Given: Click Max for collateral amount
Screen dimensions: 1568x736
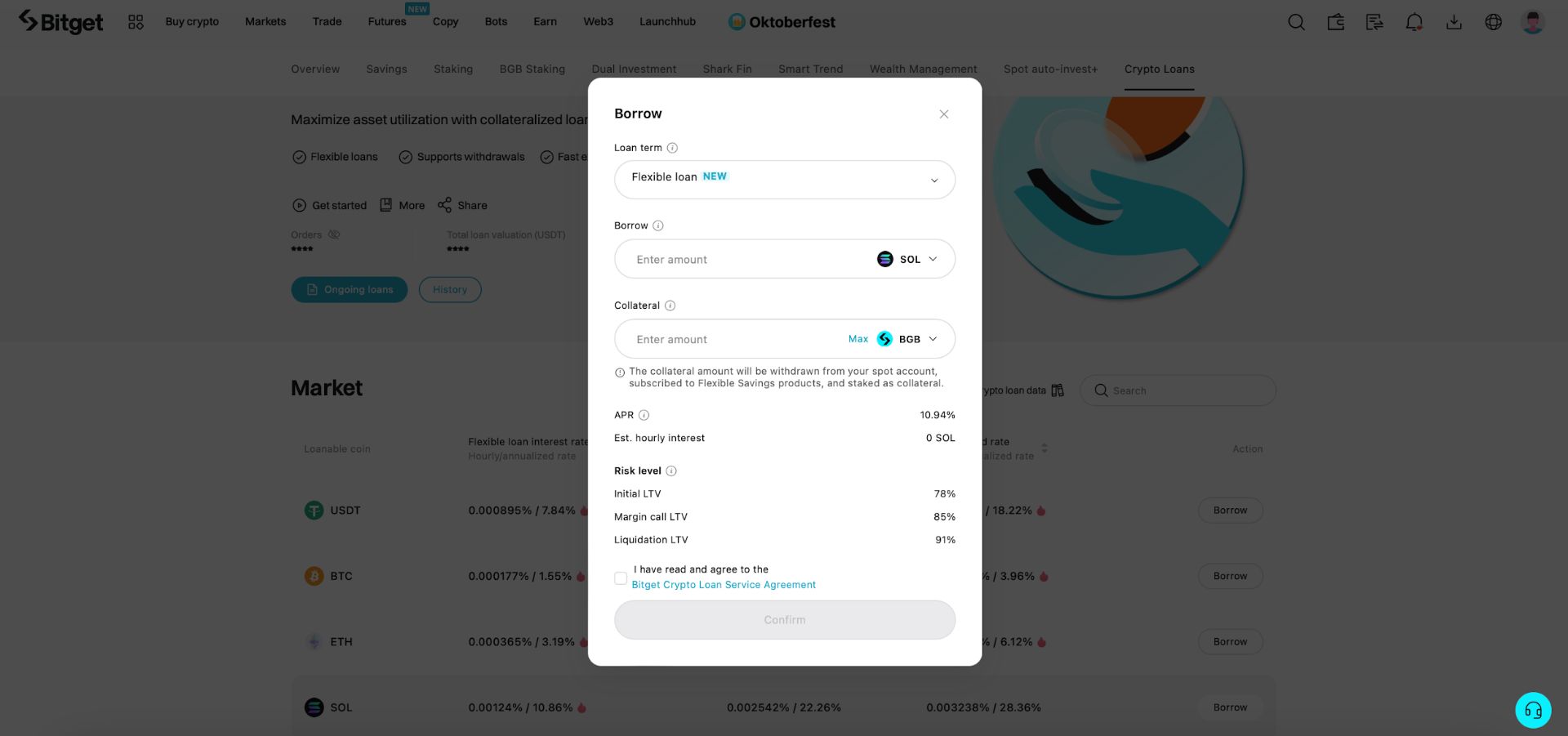Looking at the screenshot, I should (858, 339).
